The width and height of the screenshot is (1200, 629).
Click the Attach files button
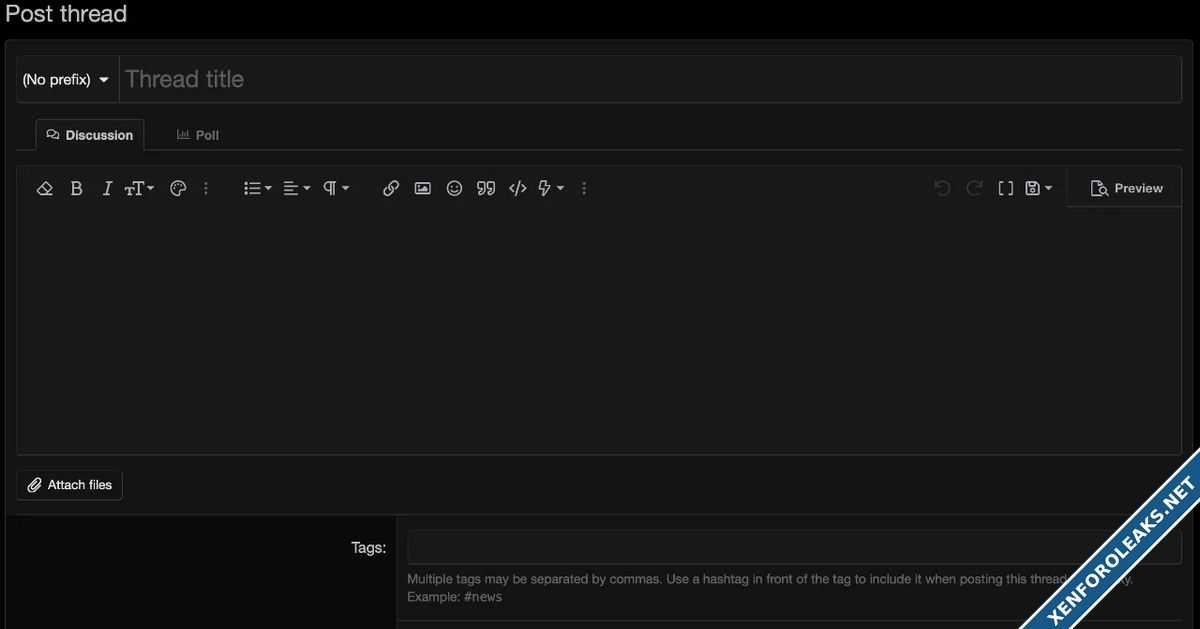tap(70, 485)
